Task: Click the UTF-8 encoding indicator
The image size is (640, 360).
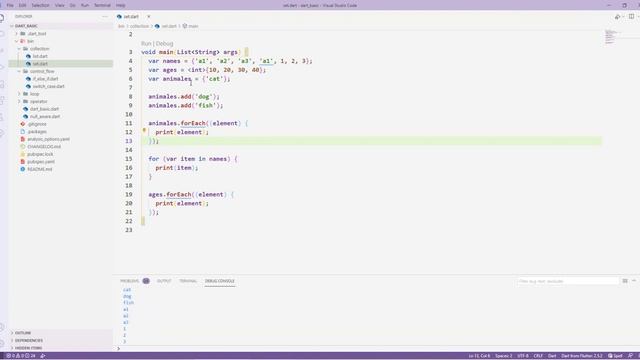Action: [x=523, y=356]
